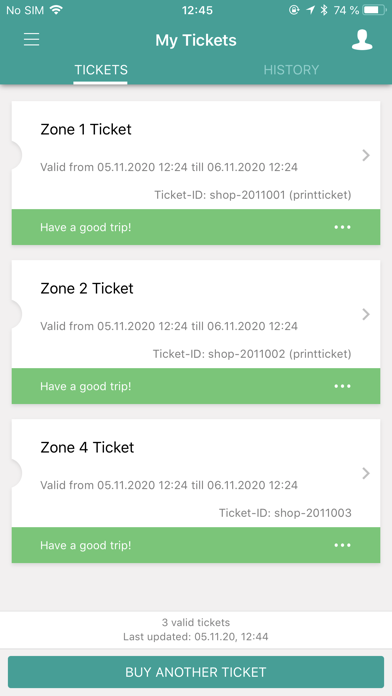Expand Zone 2 Ticket details chevron
The width and height of the screenshot is (392, 696).
(366, 314)
